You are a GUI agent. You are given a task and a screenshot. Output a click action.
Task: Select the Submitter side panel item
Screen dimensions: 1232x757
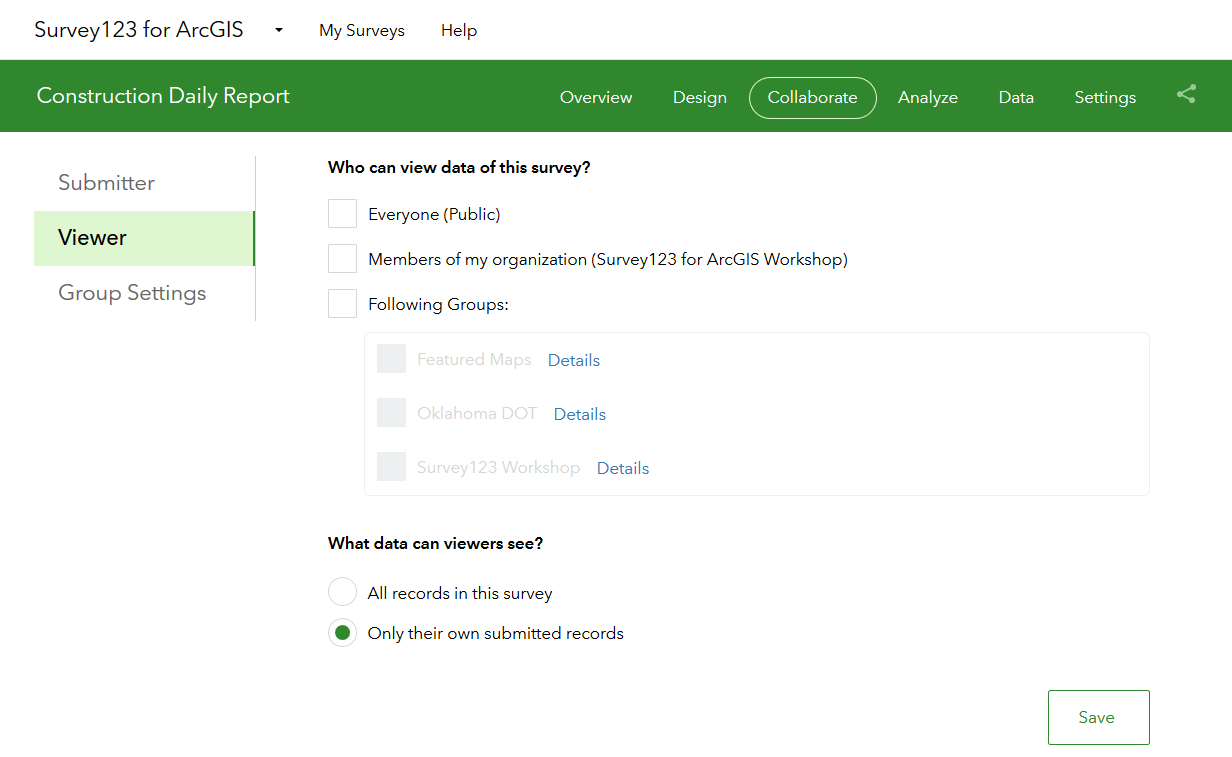point(107,183)
